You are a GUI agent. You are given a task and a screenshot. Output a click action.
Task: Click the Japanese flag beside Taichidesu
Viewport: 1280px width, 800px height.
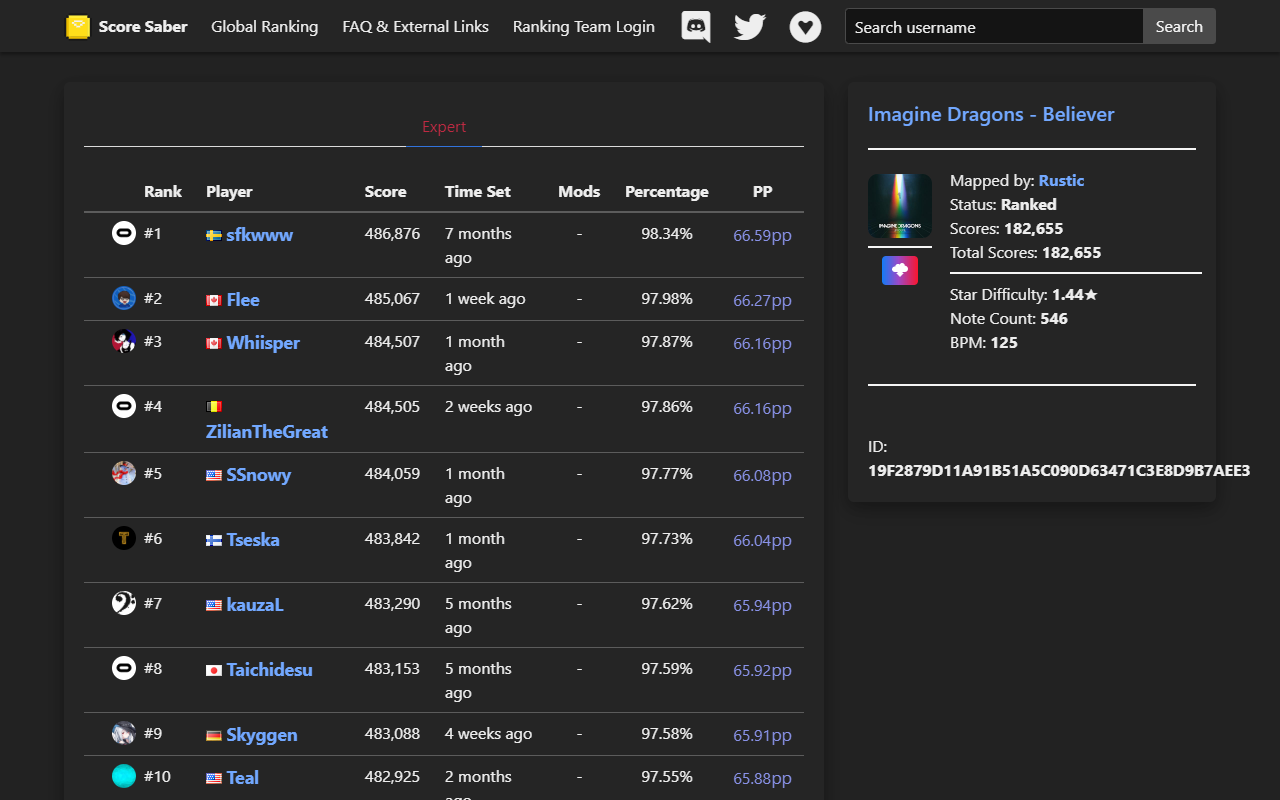(214, 671)
